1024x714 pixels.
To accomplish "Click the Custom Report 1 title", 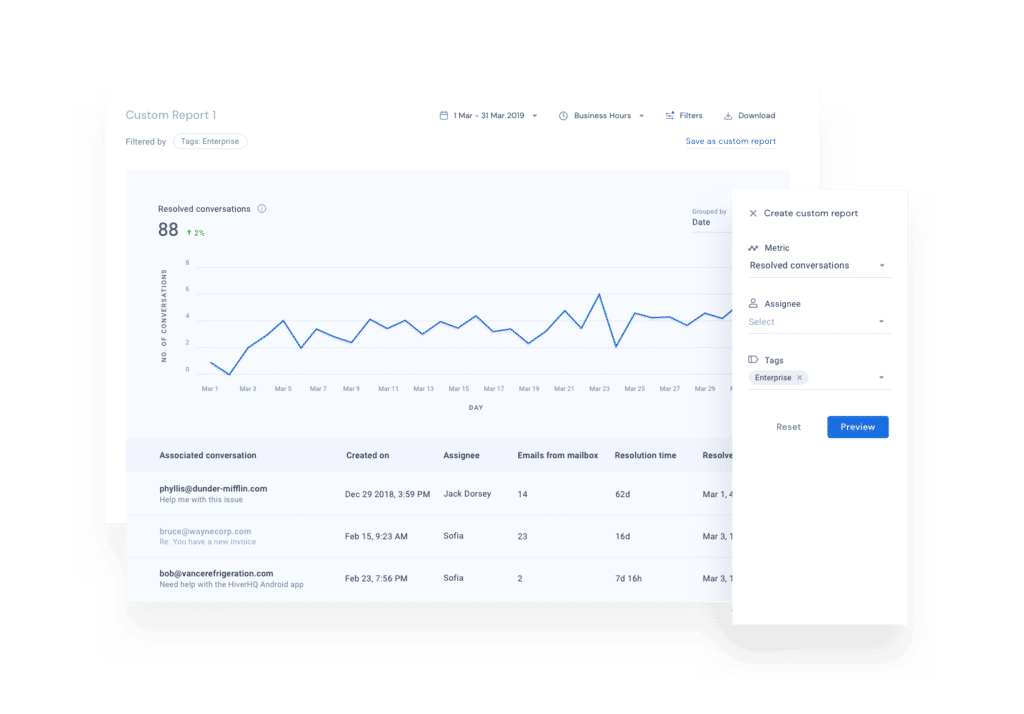I will pyautogui.click(x=170, y=115).
